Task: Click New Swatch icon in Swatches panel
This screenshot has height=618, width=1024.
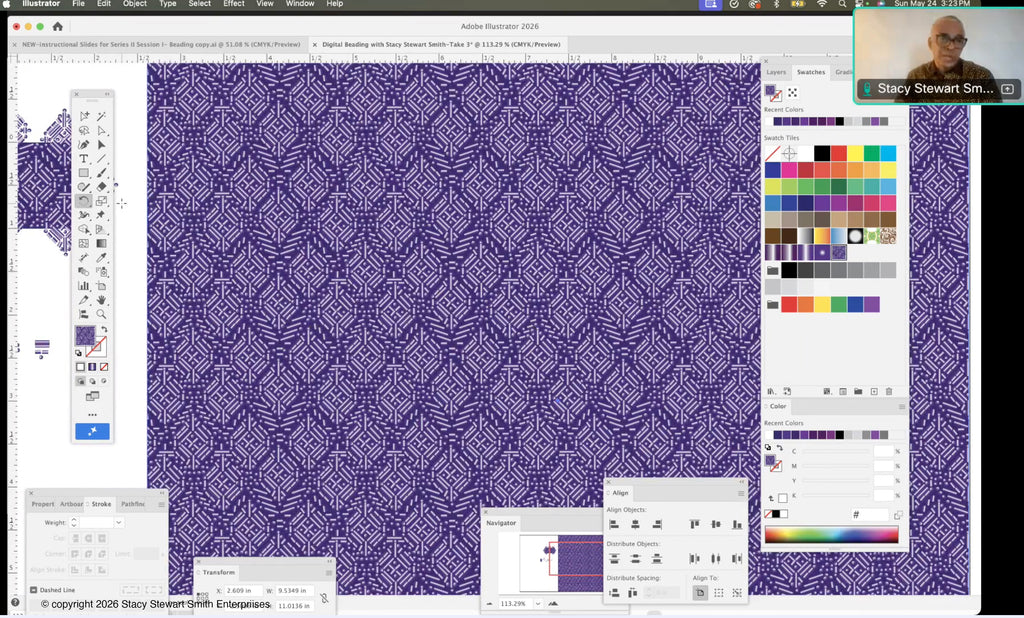Action: (874, 391)
